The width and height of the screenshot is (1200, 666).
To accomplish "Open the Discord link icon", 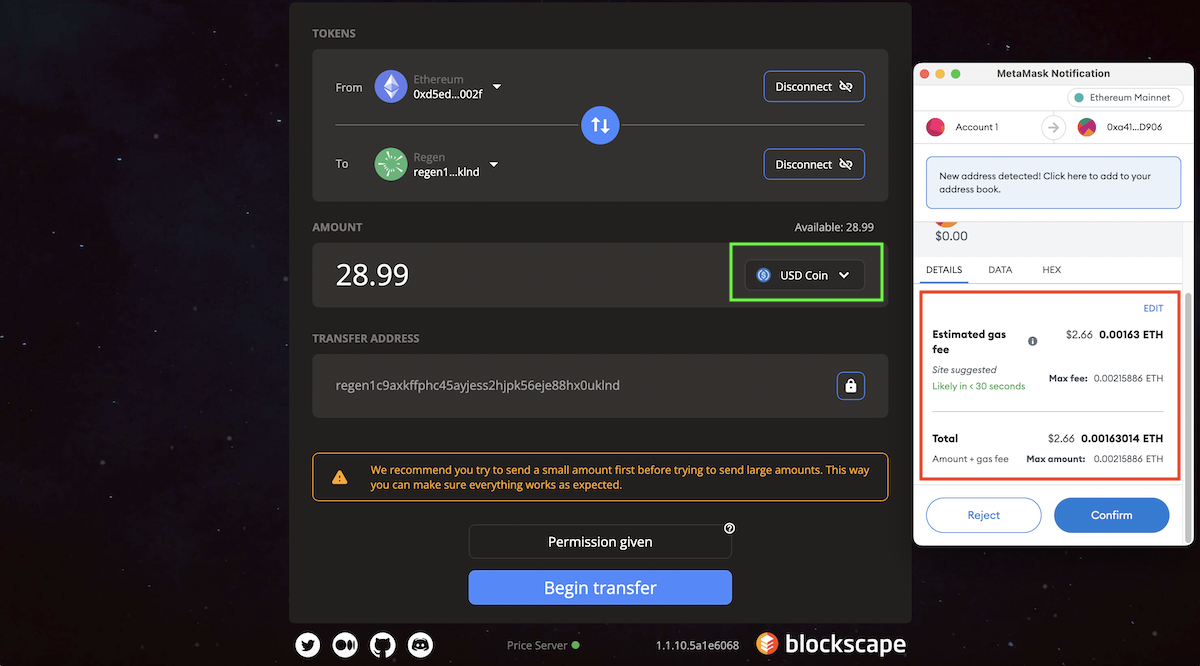I will pyautogui.click(x=420, y=645).
